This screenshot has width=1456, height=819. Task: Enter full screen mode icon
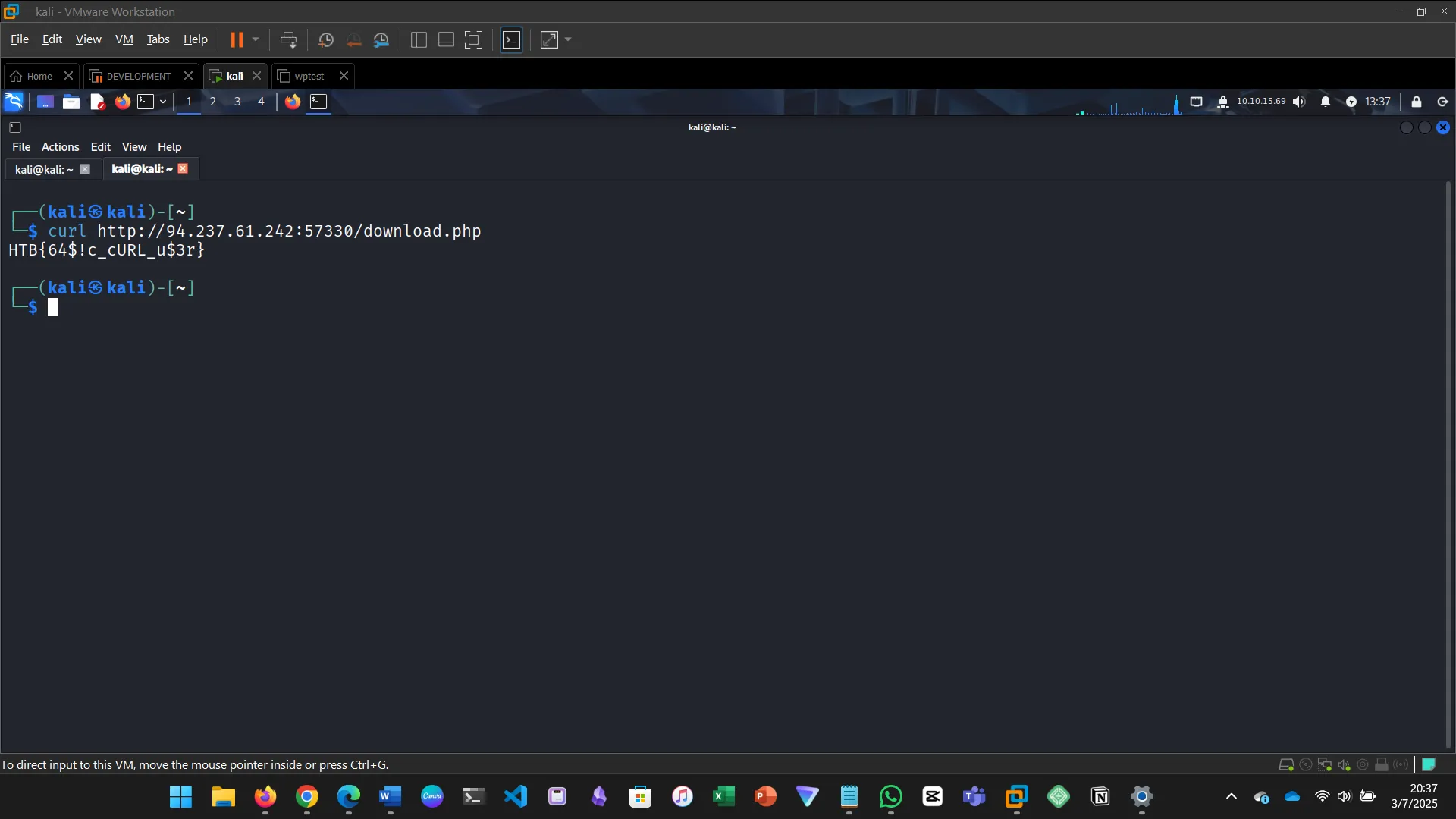click(x=473, y=39)
